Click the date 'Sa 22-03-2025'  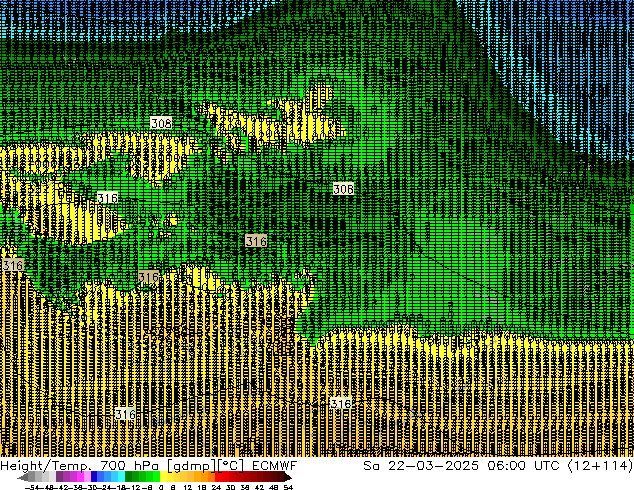click(x=421, y=466)
